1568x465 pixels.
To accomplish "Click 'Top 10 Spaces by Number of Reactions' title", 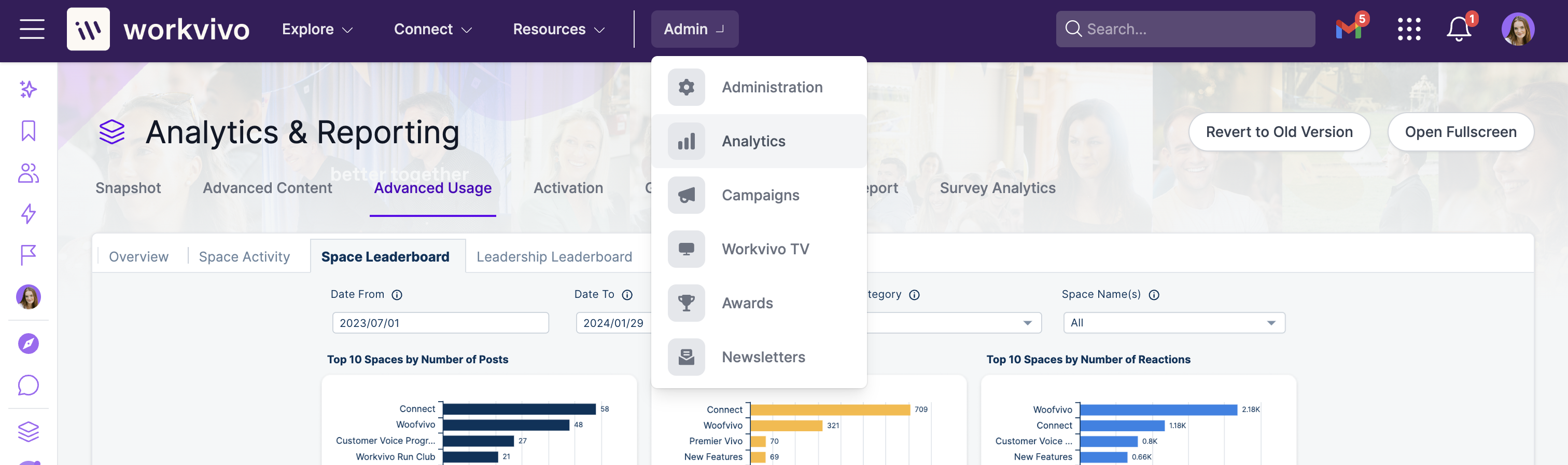I will [x=1088, y=360].
